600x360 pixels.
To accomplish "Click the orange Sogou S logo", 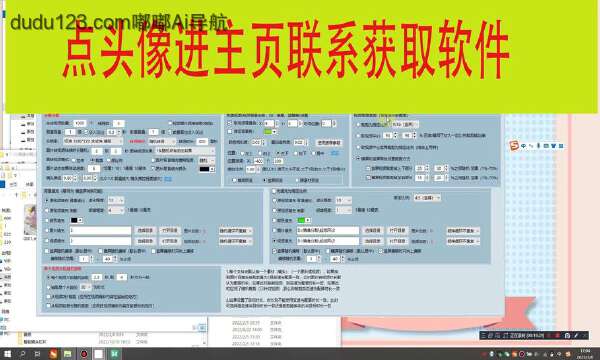I will 514,146.
